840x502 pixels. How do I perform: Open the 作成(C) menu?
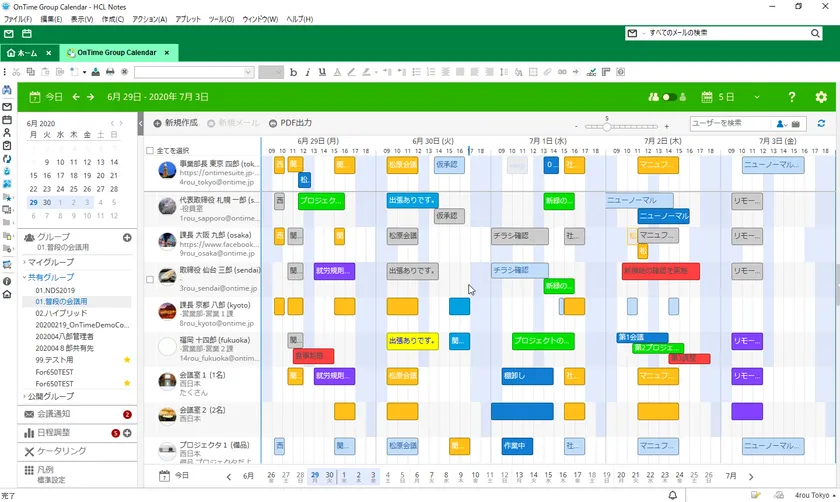[x=112, y=19]
